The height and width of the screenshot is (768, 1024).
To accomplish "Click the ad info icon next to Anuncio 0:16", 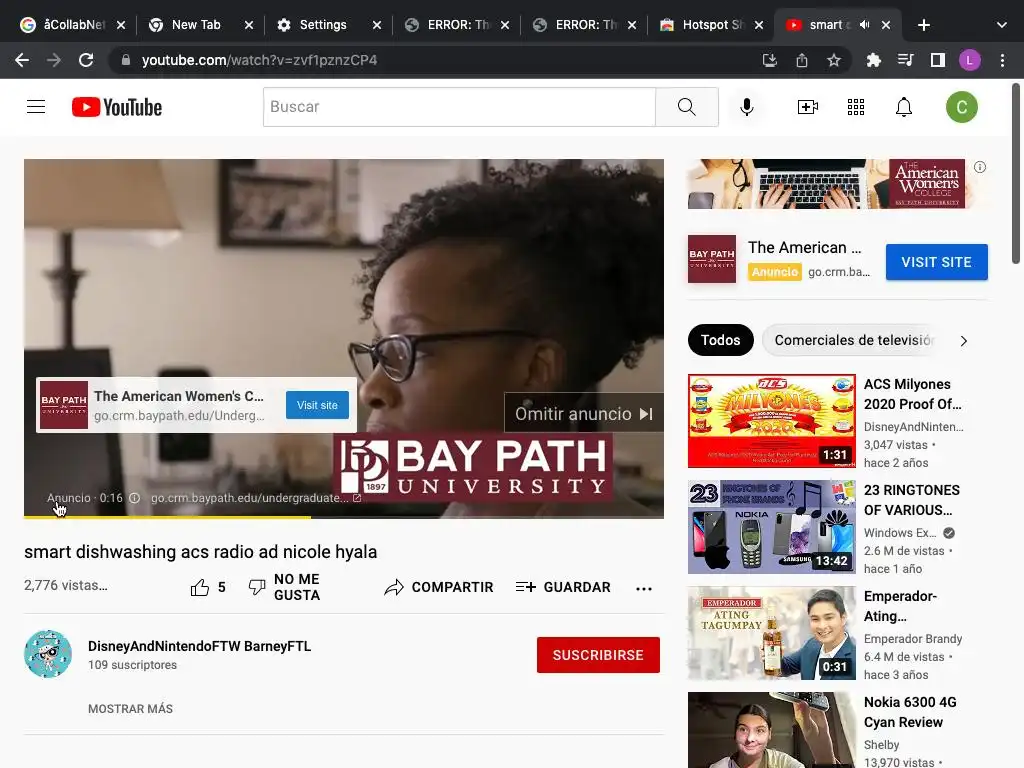I will pyautogui.click(x=135, y=498).
